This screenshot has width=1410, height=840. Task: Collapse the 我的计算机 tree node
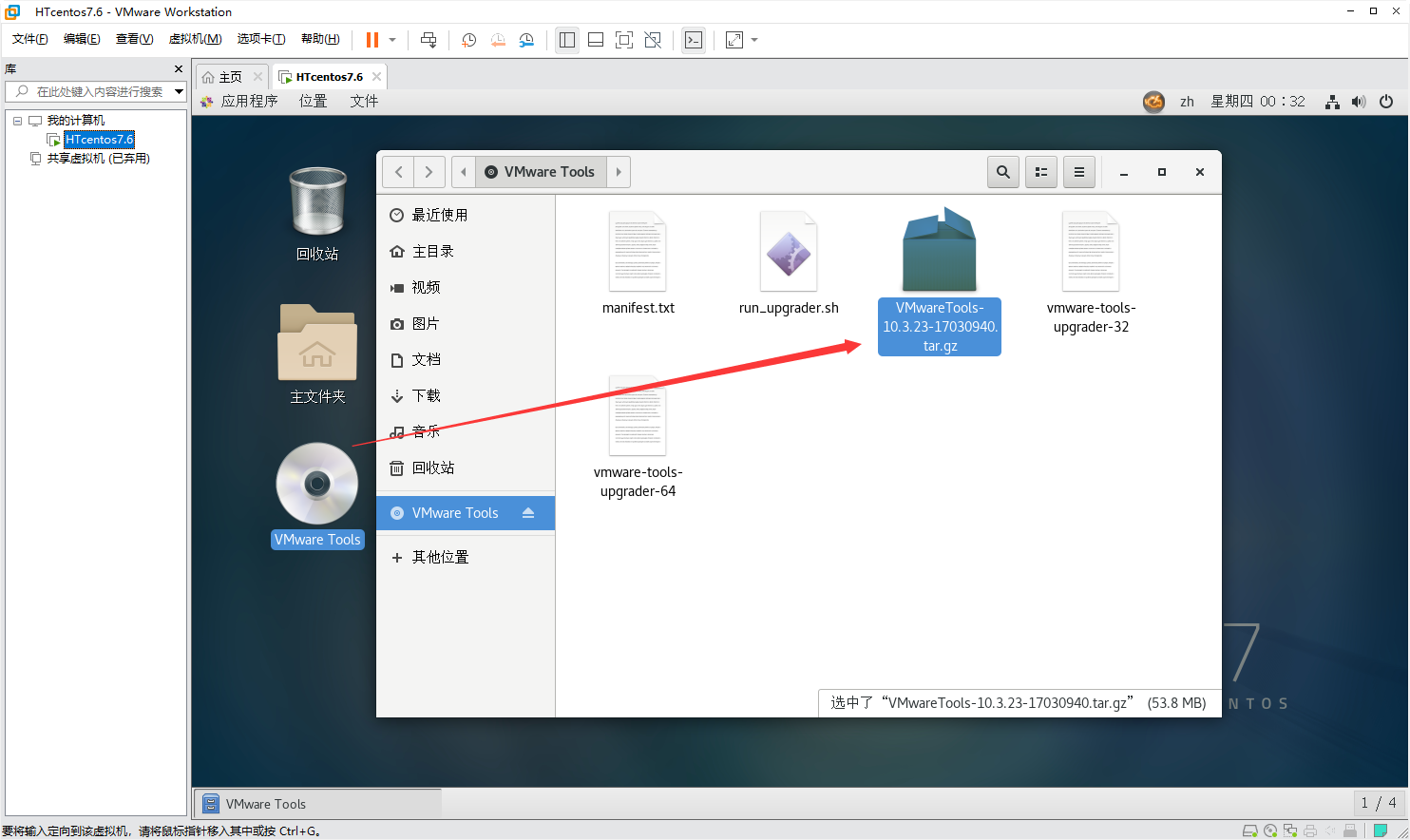click(17, 121)
